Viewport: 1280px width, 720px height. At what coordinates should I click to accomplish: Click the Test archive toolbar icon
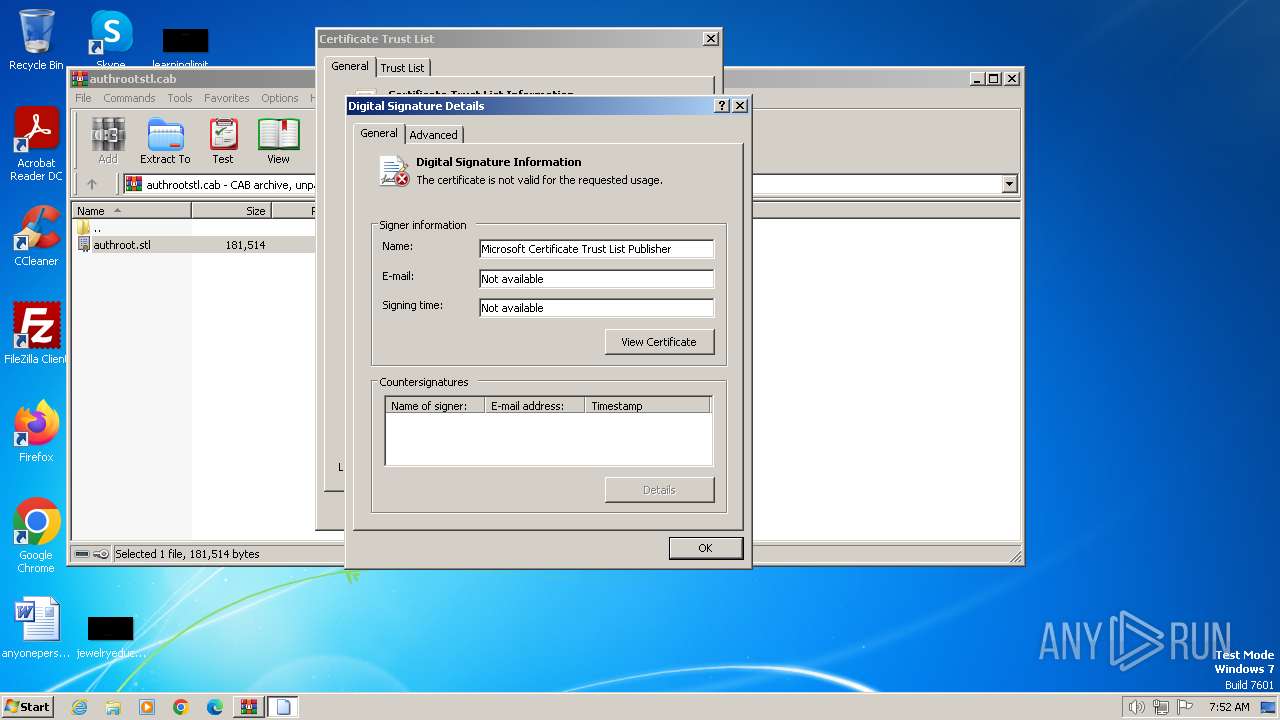point(223,141)
